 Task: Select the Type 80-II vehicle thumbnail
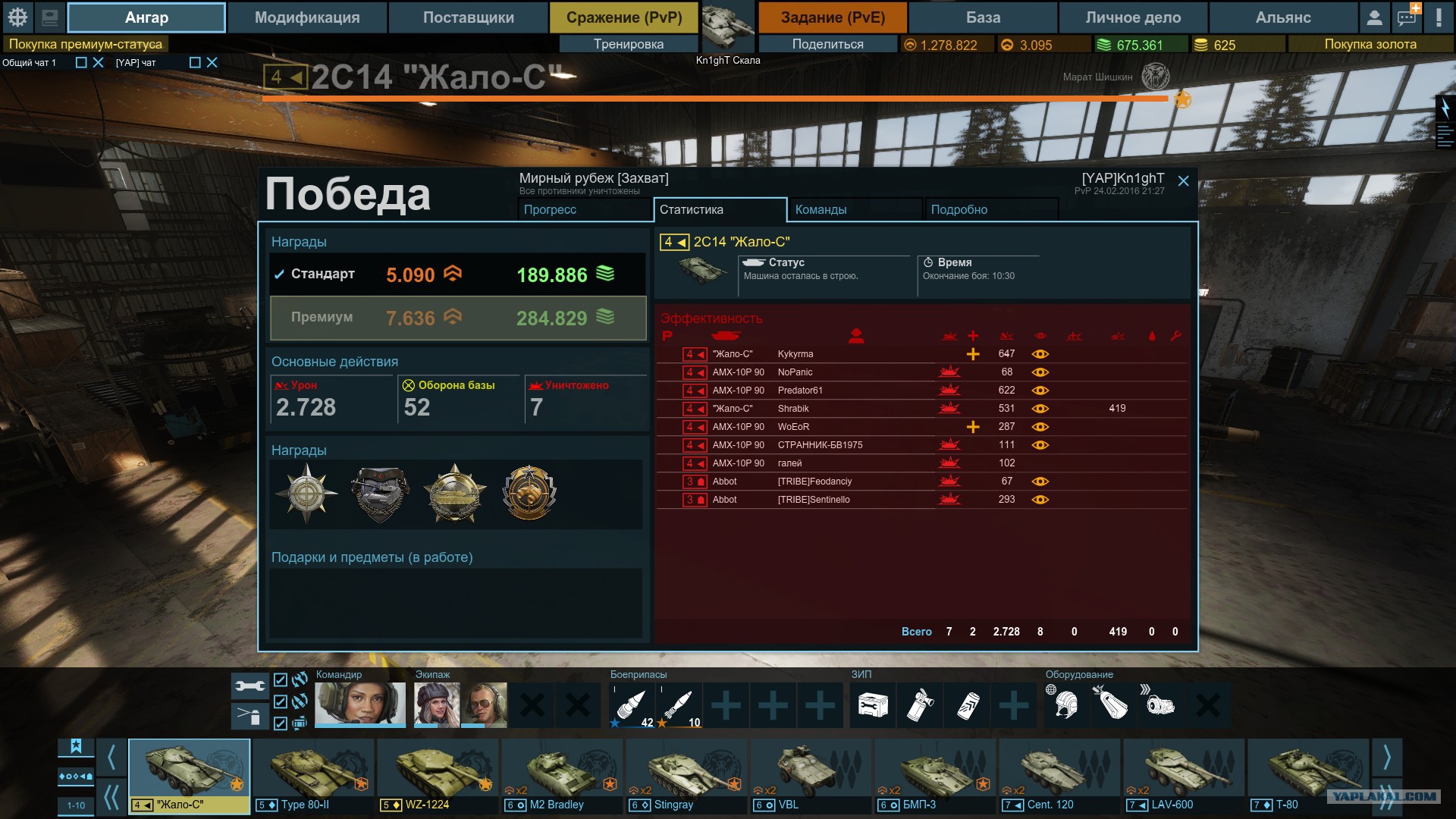313,777
